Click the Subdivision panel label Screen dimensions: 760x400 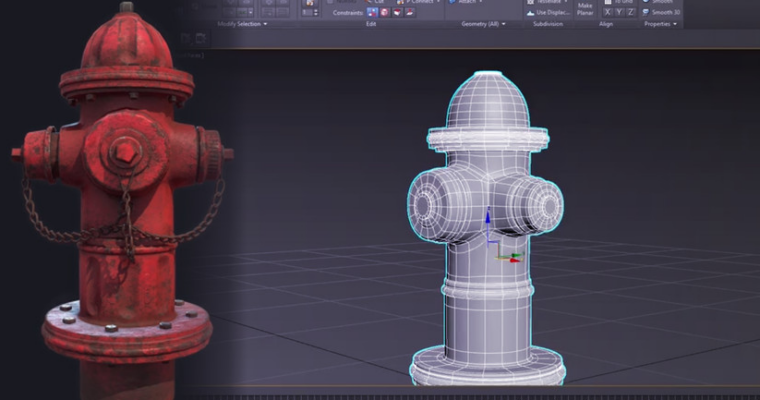click(548, 24)
